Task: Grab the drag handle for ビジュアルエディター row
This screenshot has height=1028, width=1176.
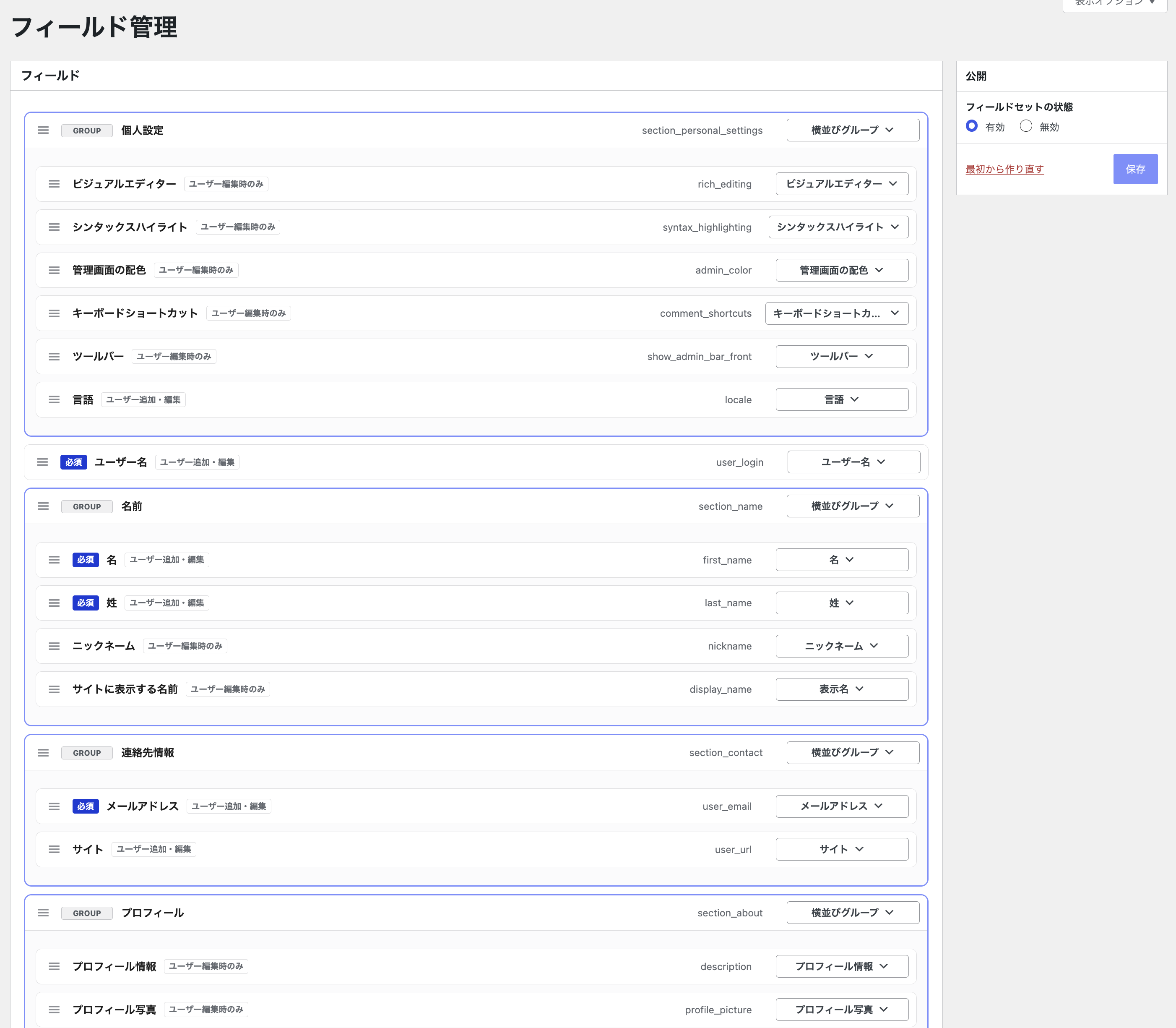Action: [54, 184]
